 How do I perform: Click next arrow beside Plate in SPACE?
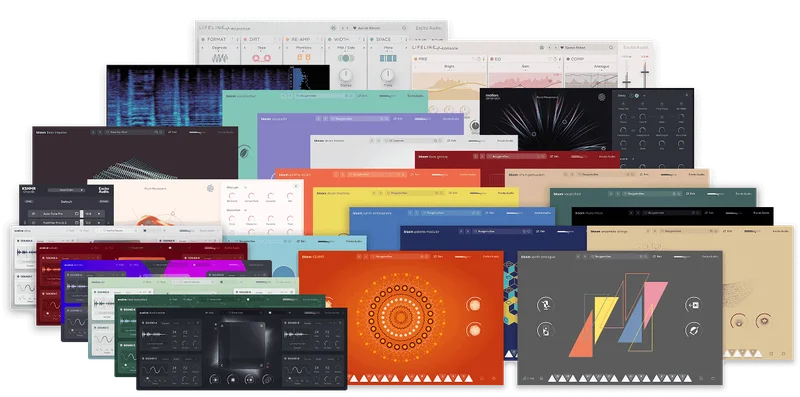click(405, 47)
